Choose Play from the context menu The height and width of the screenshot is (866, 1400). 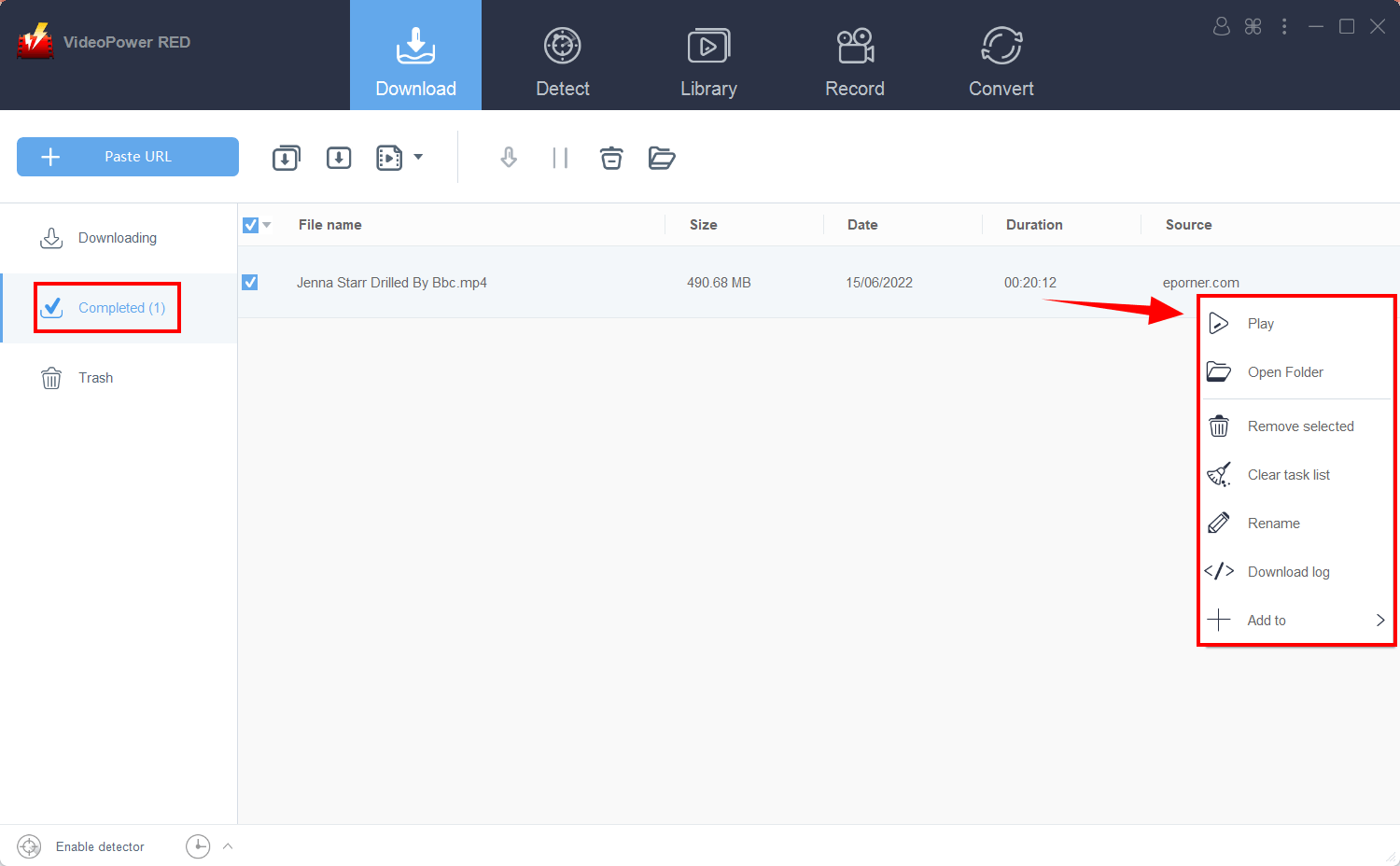coord(1297,324)
